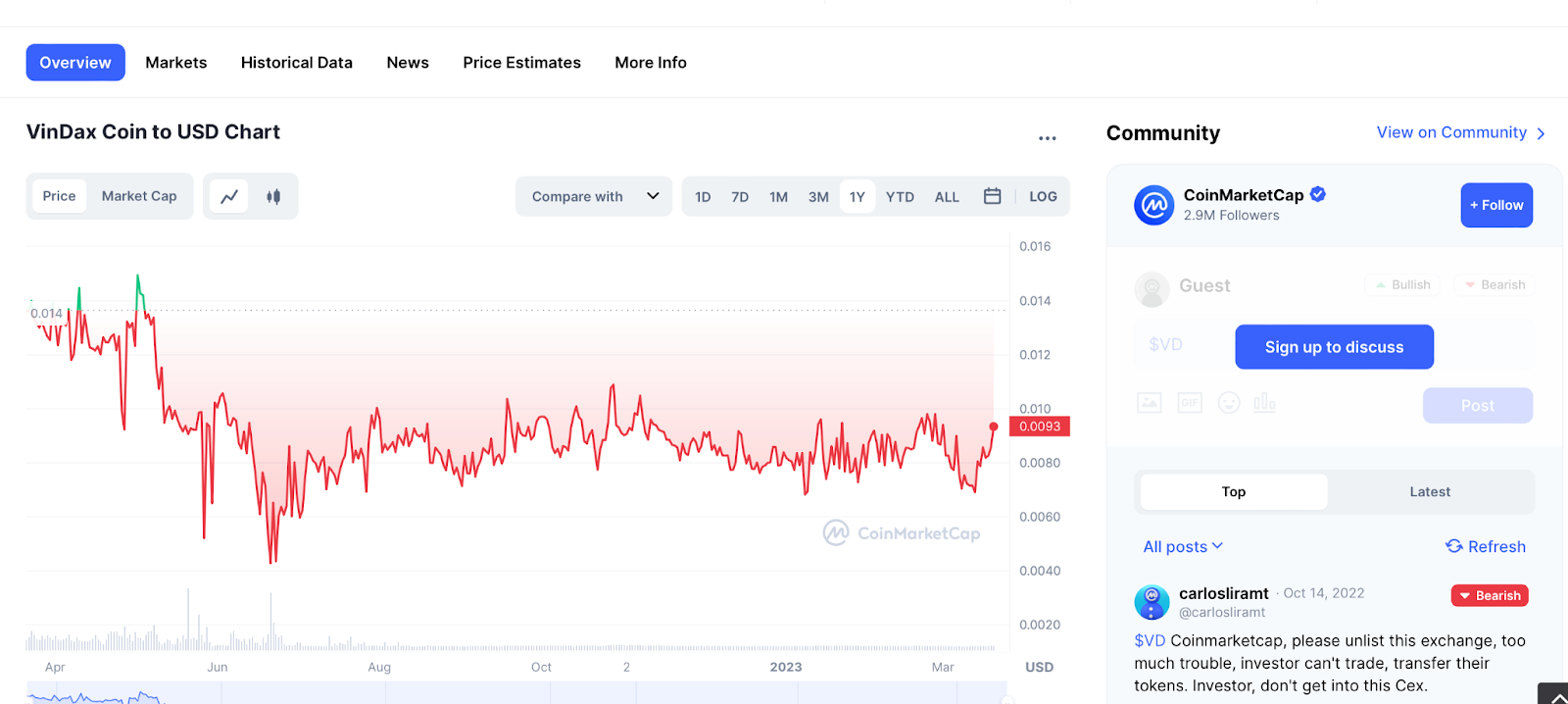1568x704 pixels.
Task: Click the Sign up to discuss button
Action: click(1334, 347)
